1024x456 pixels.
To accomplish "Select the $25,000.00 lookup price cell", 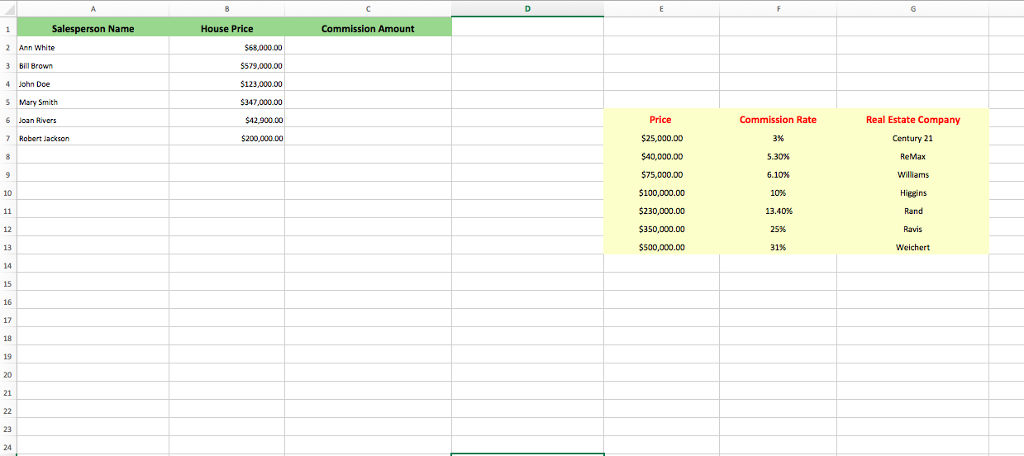I will [x=661, y=138].
